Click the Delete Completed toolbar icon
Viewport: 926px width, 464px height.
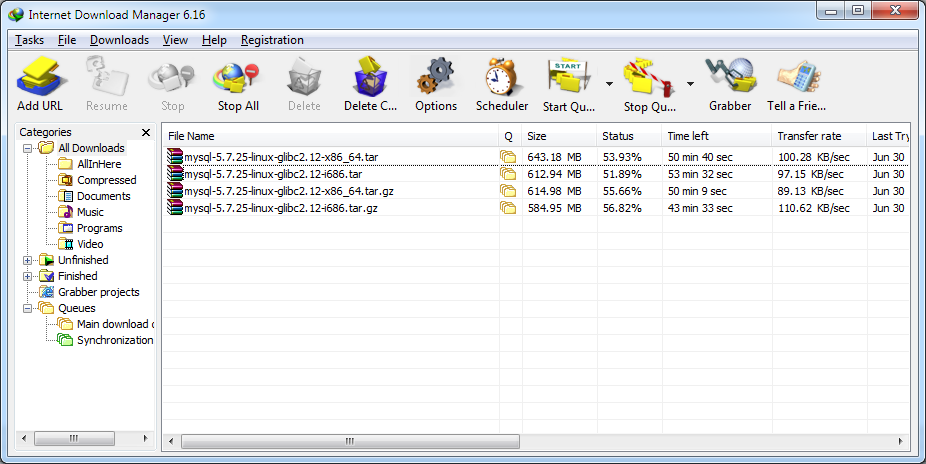tap(370, 77)
